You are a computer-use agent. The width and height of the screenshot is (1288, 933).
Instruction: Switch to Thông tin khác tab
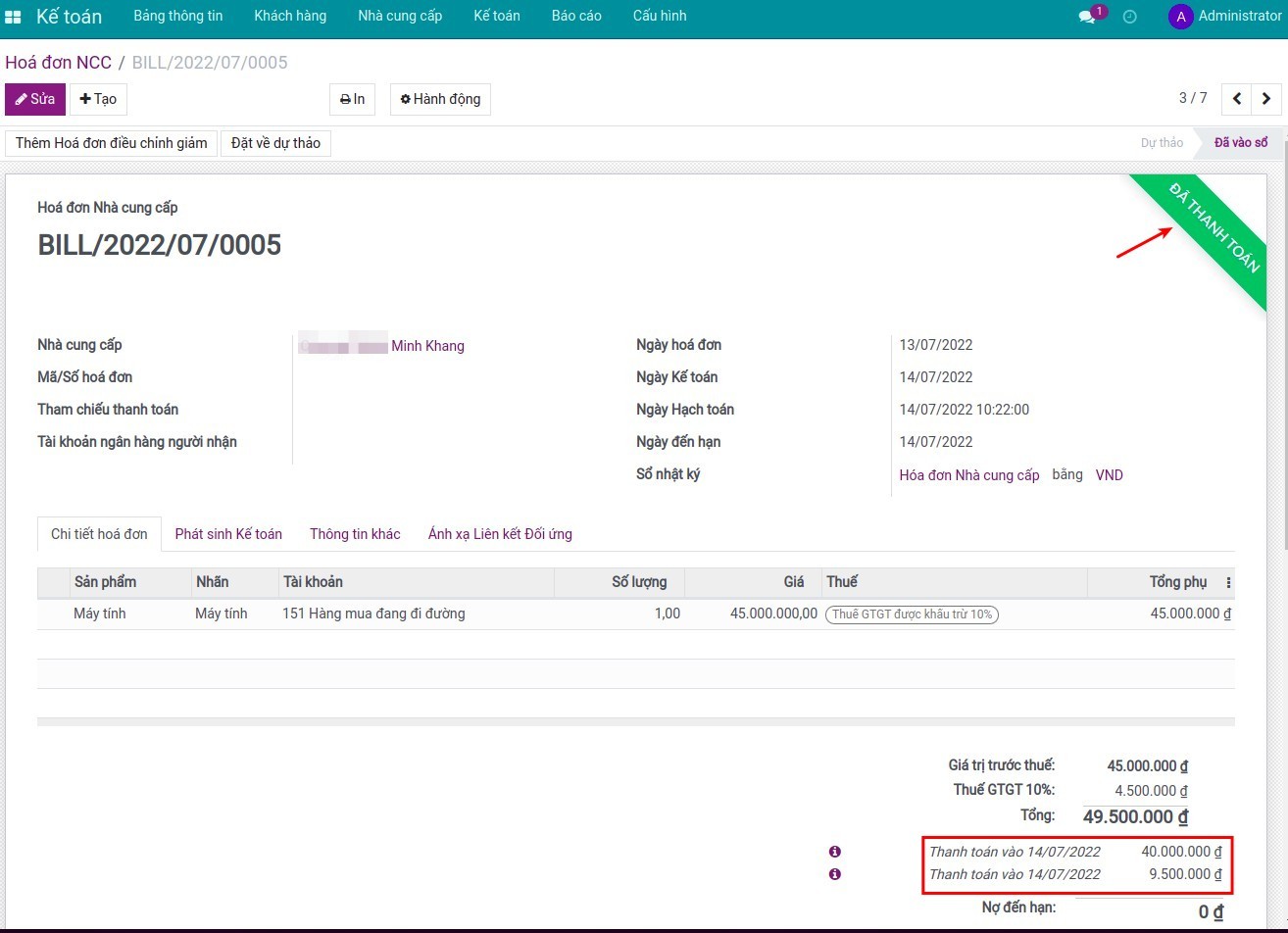(355, 534)
